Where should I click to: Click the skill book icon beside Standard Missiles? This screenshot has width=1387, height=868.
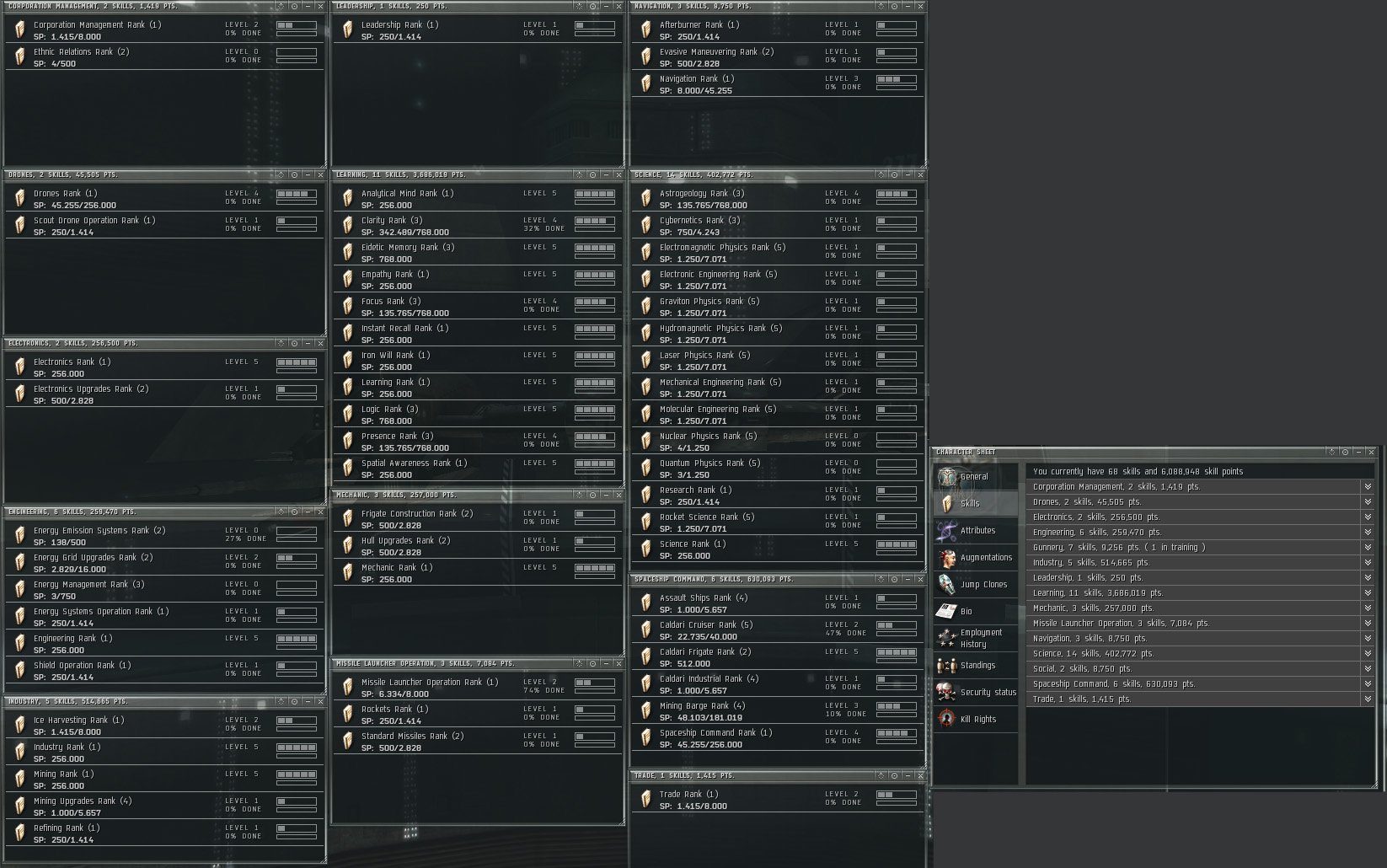pyautogui.click(x=347, y=742)
